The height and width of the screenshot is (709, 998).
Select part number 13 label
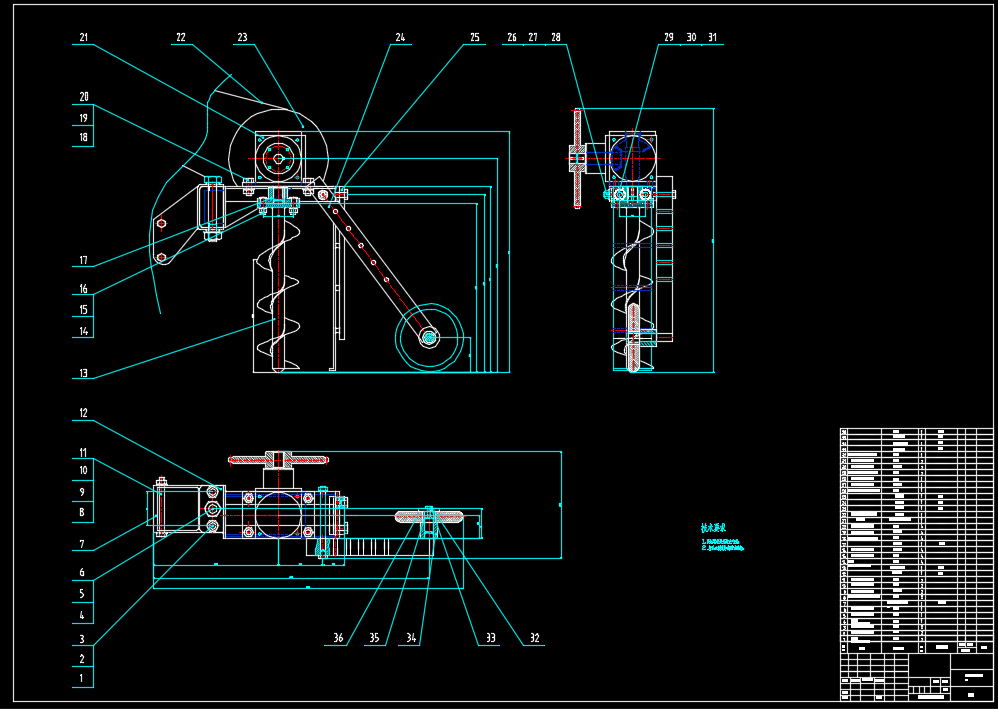84,374
